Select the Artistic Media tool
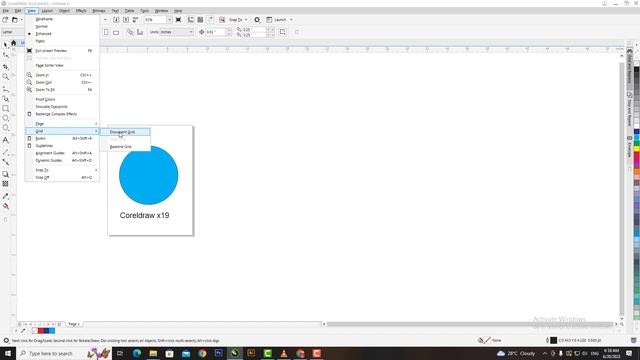Image resolution: width=640 pixels, height=360 pixels. 6,98
